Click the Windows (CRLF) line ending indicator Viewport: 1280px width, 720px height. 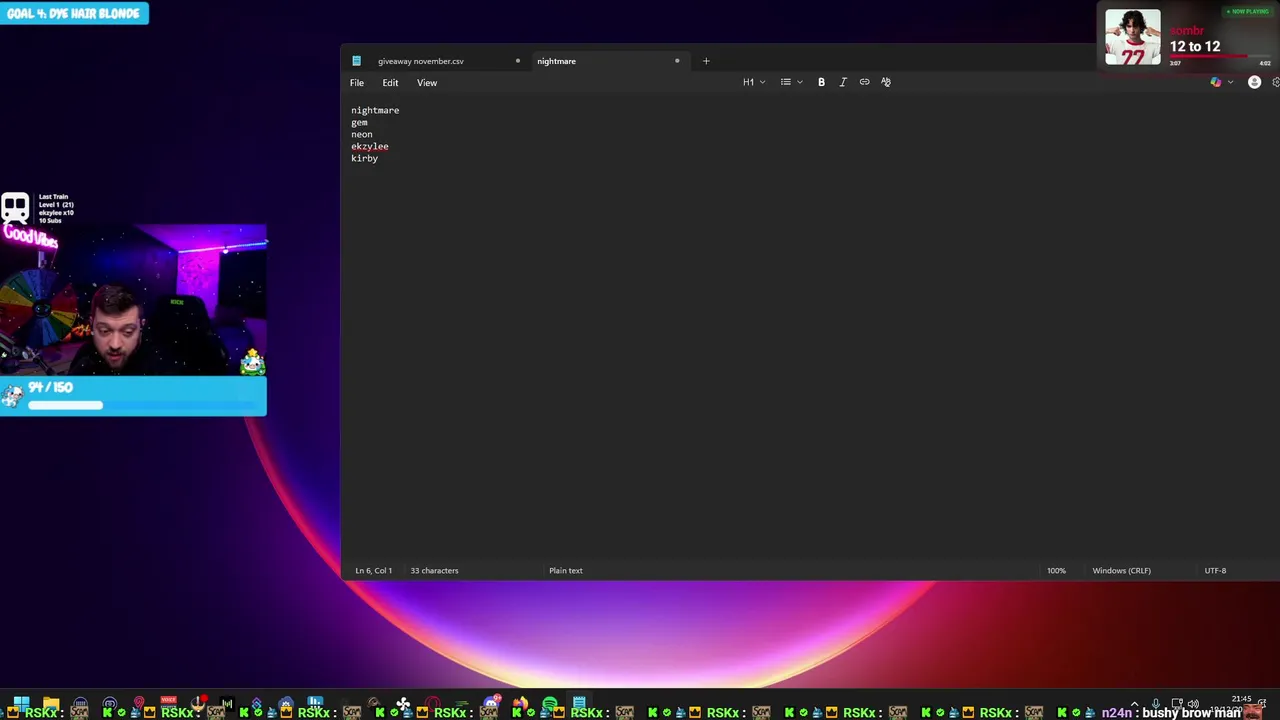click(x=1121, y=570)
